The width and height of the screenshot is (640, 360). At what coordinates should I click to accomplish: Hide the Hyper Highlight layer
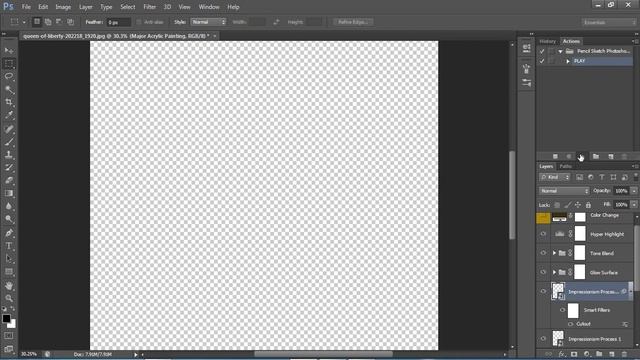click(x=543, y=234)
